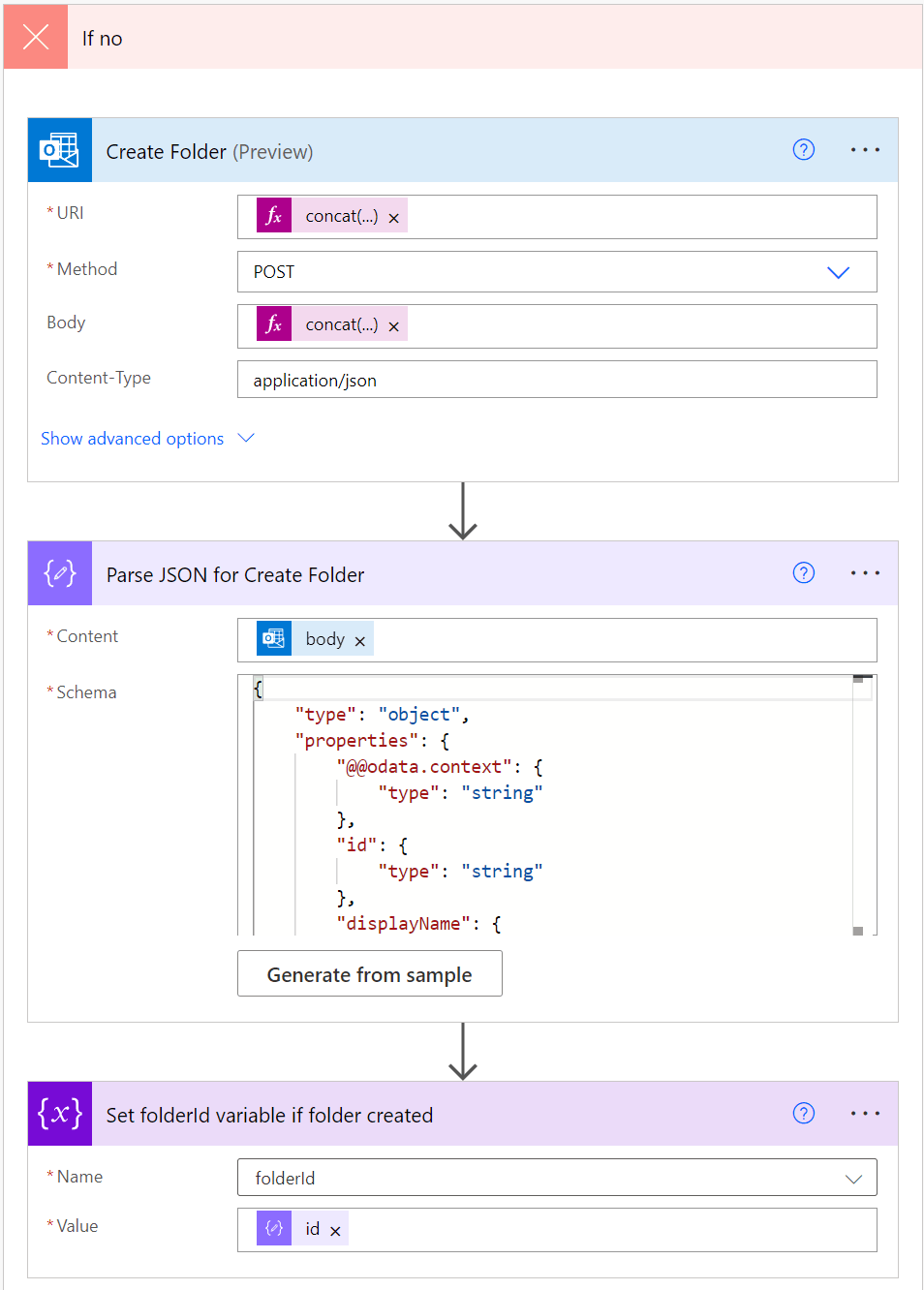The image size is (924, 1290).
Task: Click the Content-Type input field
Action: (x=557, y=379)
